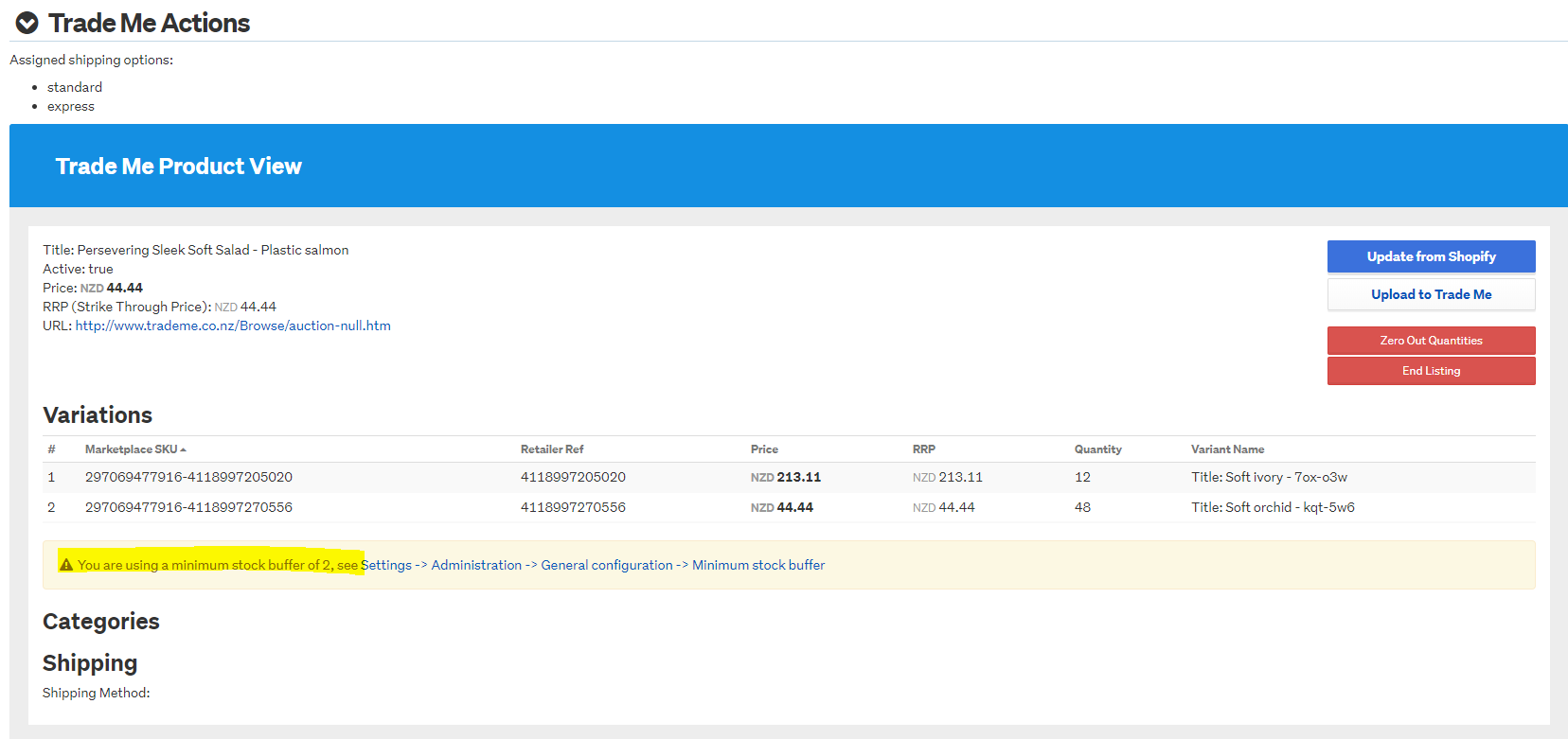Click End Listing button
The image size is (1568, 739).
click(1431, 371)
